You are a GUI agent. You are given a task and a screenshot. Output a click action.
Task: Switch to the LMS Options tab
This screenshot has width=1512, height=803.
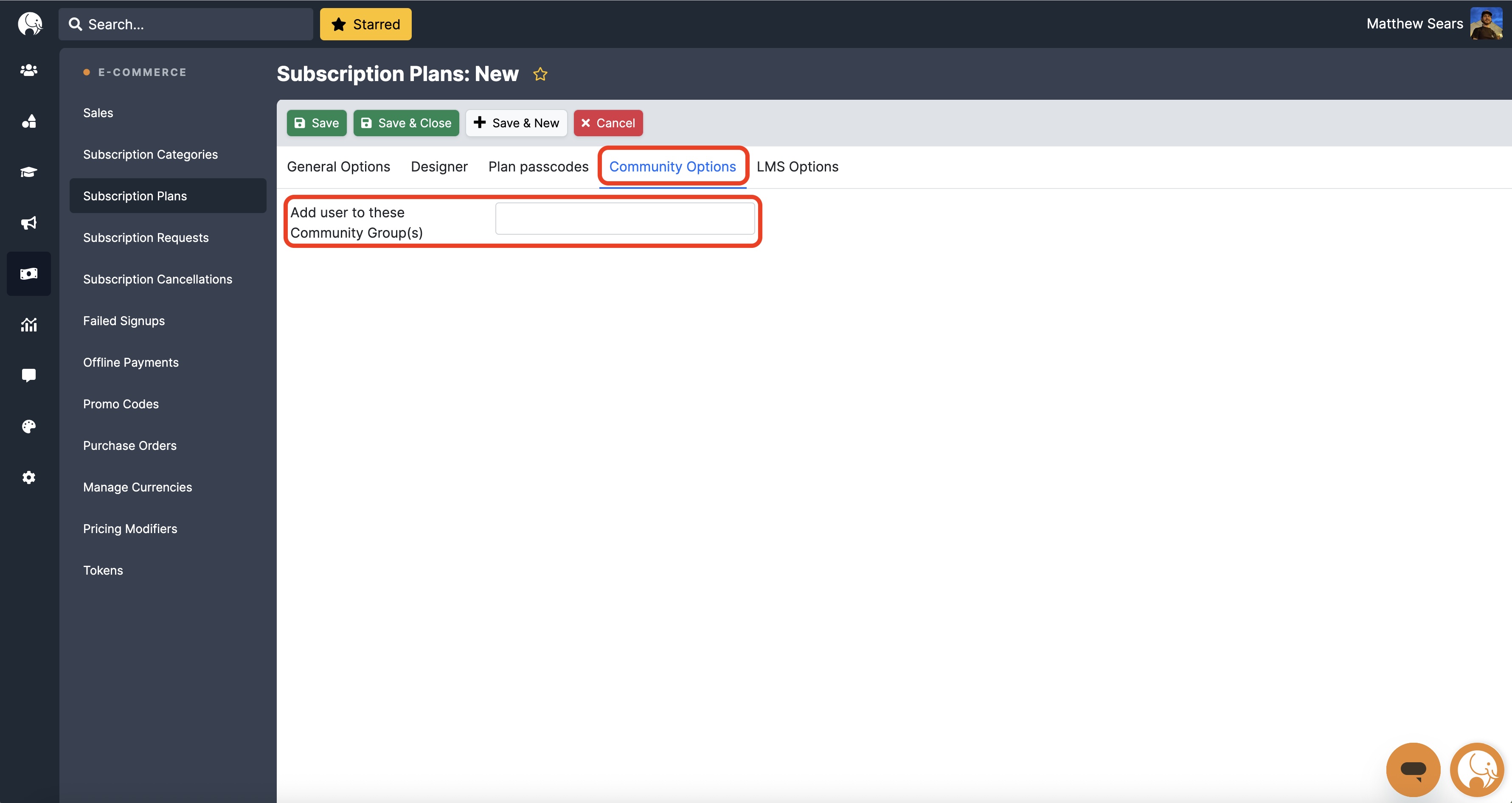[x=797, y=167]
